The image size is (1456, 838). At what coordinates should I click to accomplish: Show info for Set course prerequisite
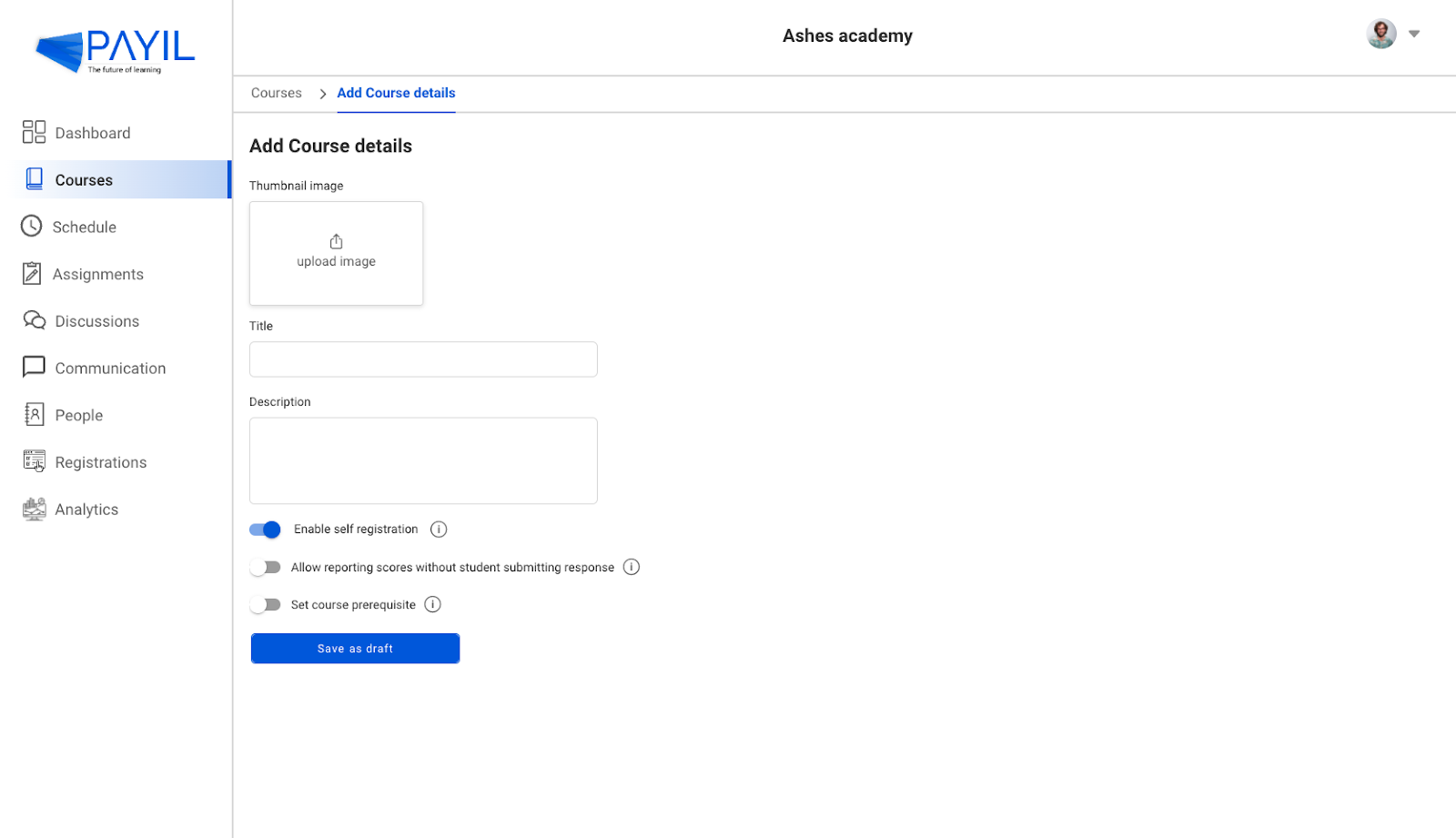pyautogui.click(x=433, y=605)
